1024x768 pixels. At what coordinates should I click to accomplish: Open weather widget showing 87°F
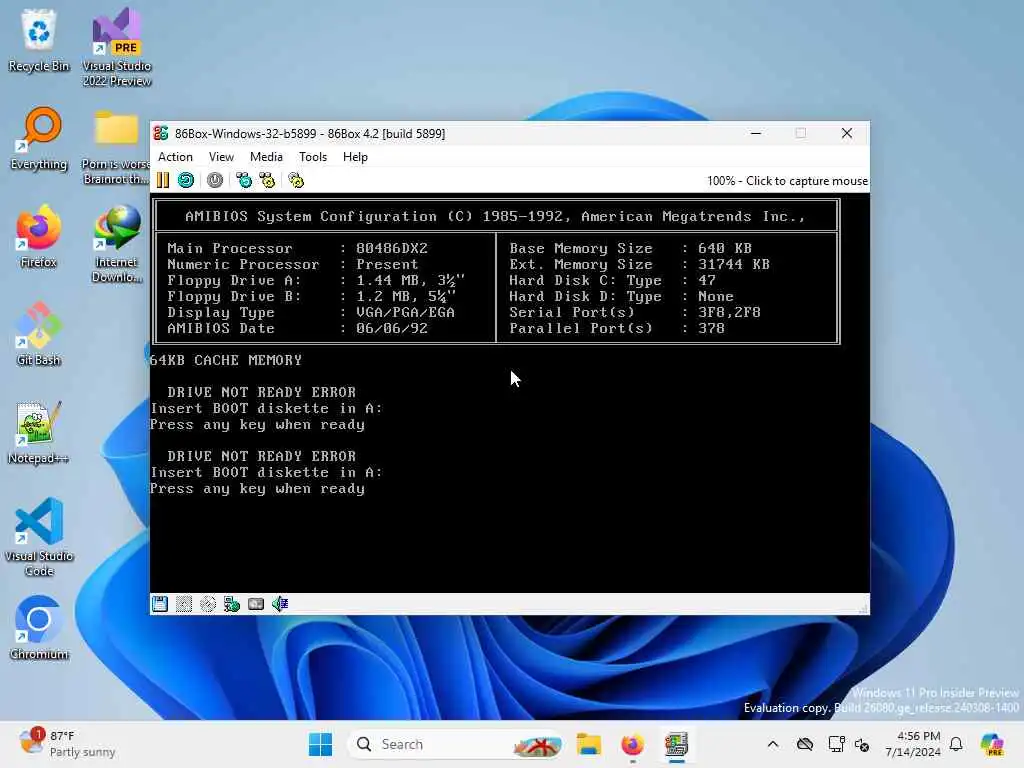pos(67,744)
